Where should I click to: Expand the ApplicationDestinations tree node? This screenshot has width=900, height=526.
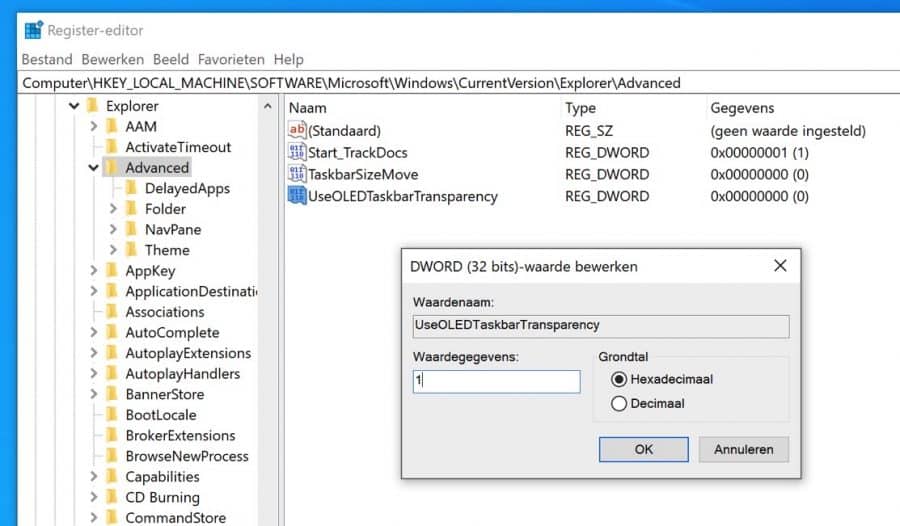point(94,291)
